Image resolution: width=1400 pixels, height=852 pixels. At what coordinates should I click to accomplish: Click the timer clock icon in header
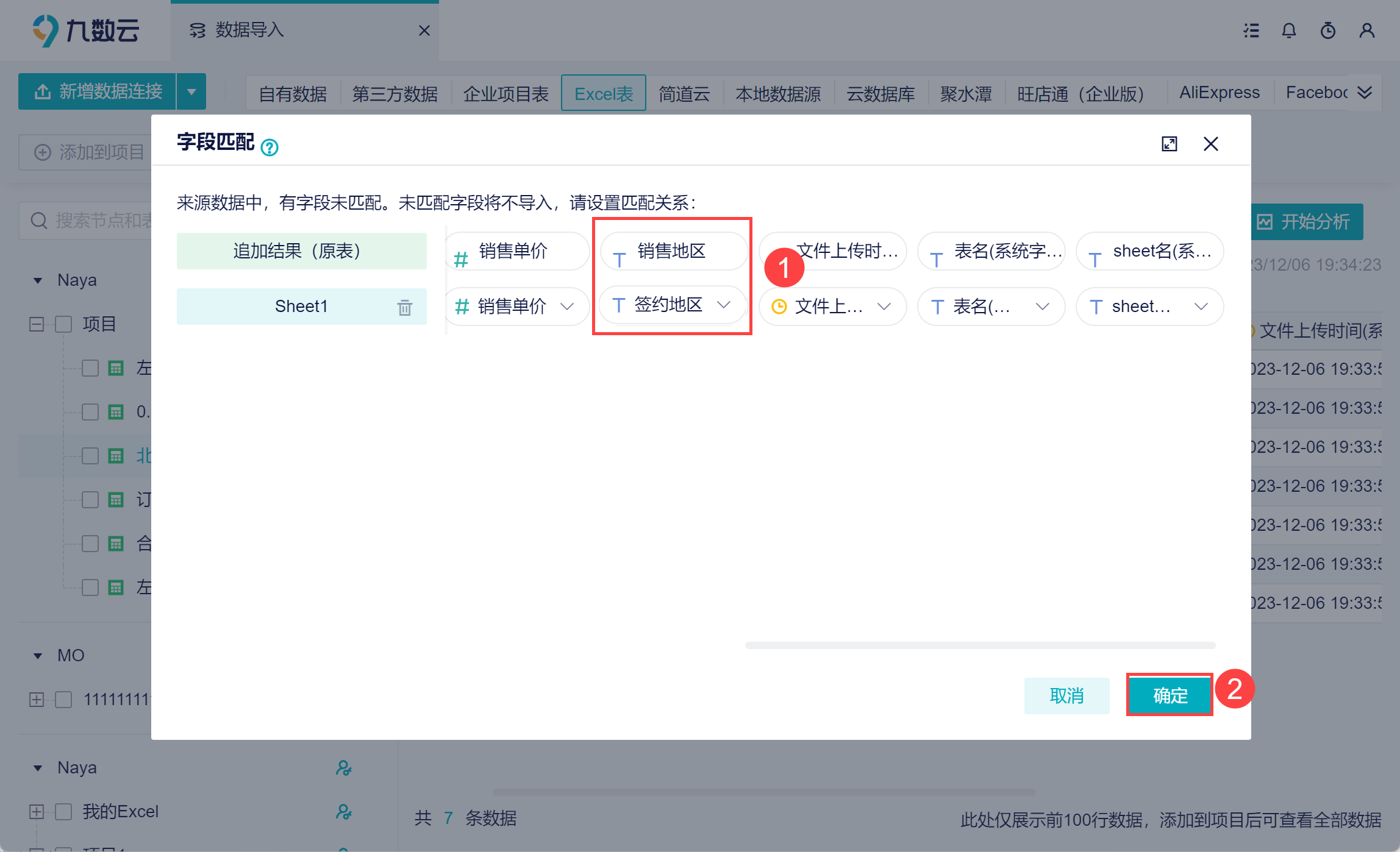click(x=1327, y=30)
